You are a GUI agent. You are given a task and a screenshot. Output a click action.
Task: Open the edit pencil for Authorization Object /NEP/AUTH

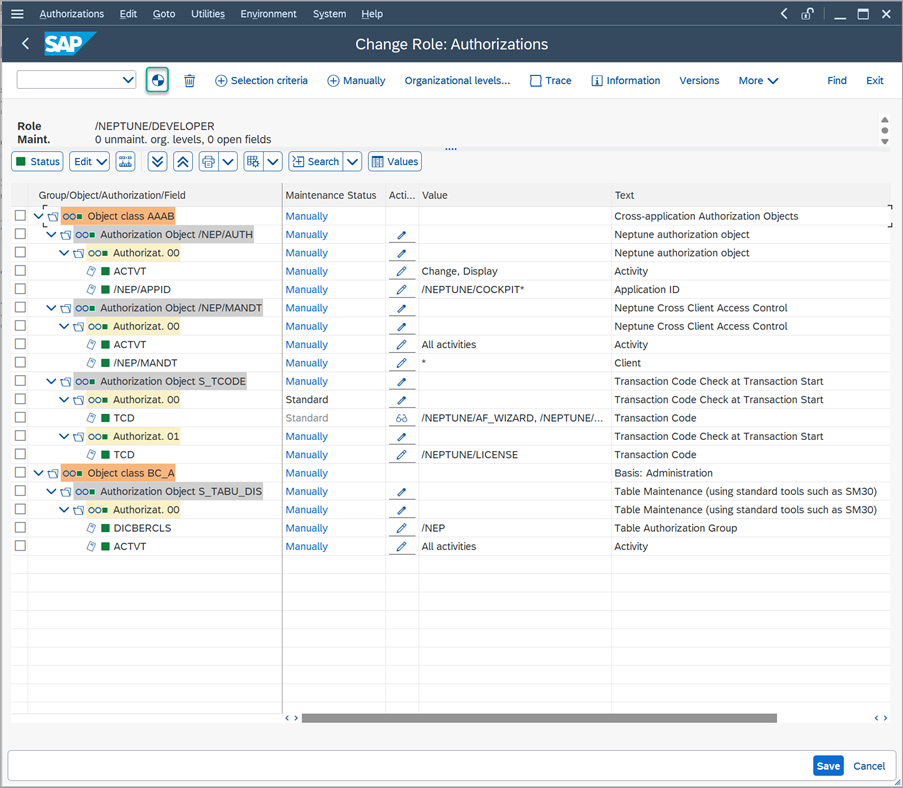[x=402, y=234]
